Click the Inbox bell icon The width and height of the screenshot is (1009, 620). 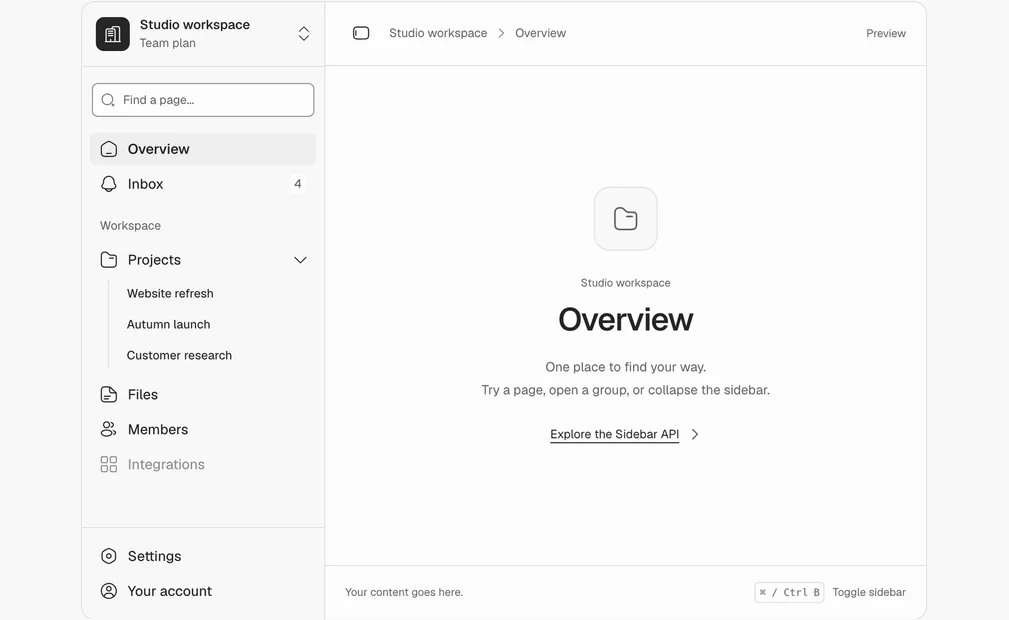[109, 184]
